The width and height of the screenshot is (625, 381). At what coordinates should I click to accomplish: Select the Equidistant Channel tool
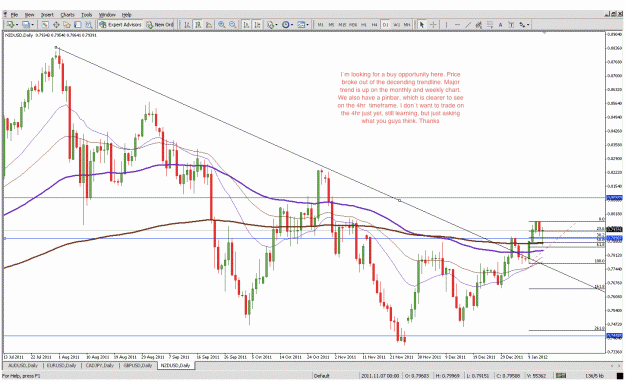click(x=479, y=25)
